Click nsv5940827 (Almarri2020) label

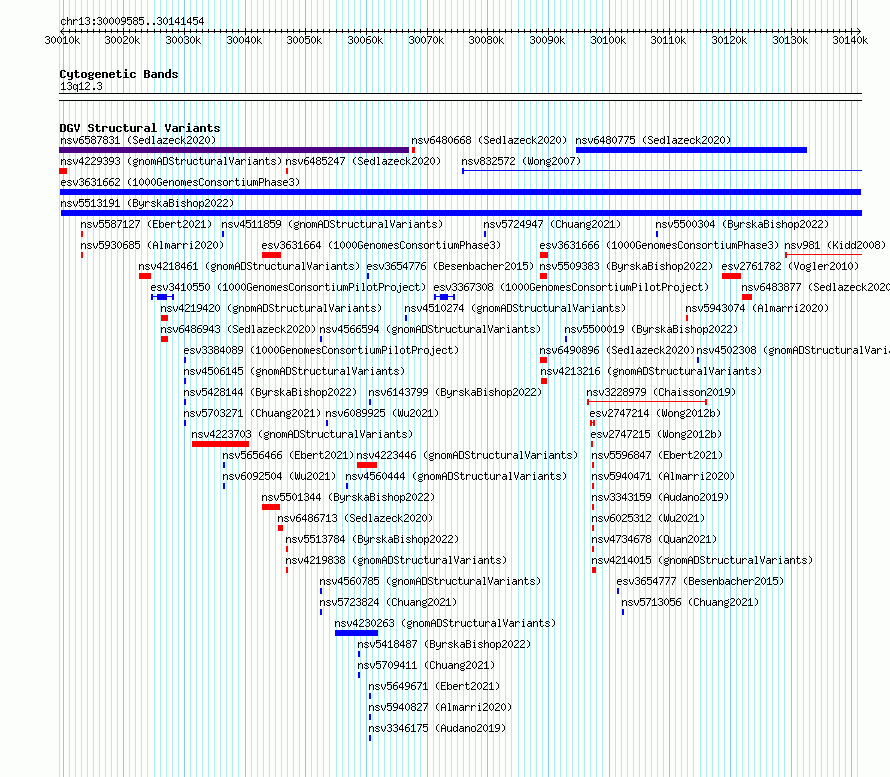440,707
